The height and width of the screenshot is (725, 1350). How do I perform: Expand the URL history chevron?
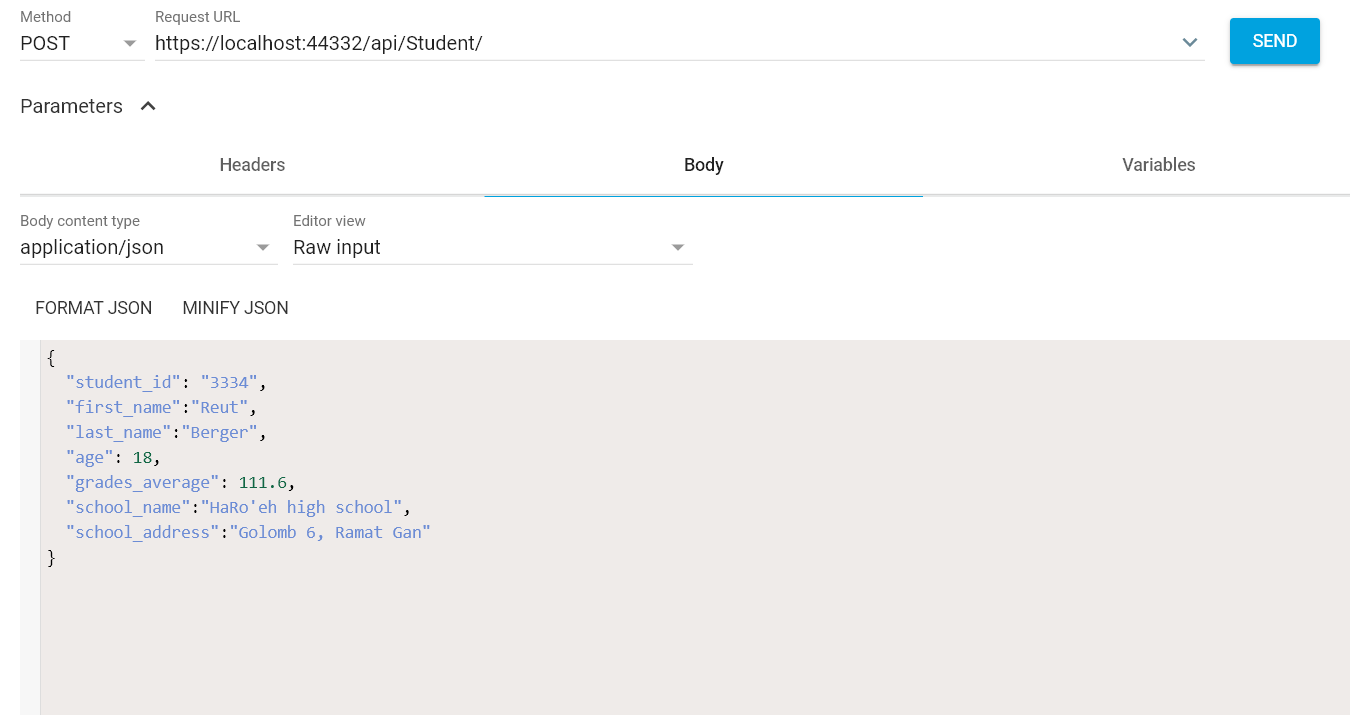coord(1190,43)
